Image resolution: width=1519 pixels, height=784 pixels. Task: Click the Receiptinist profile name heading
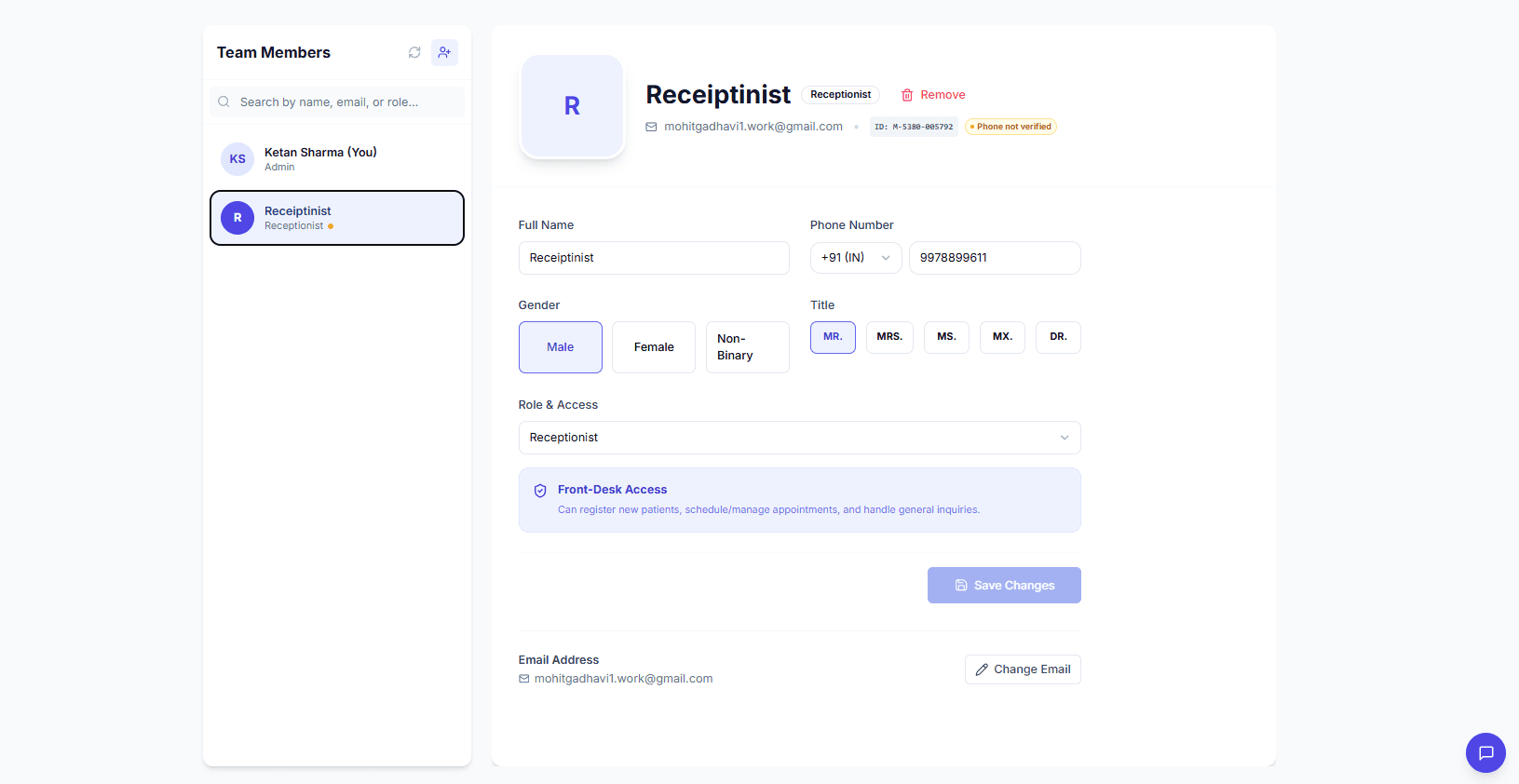[x=718, y=95]
